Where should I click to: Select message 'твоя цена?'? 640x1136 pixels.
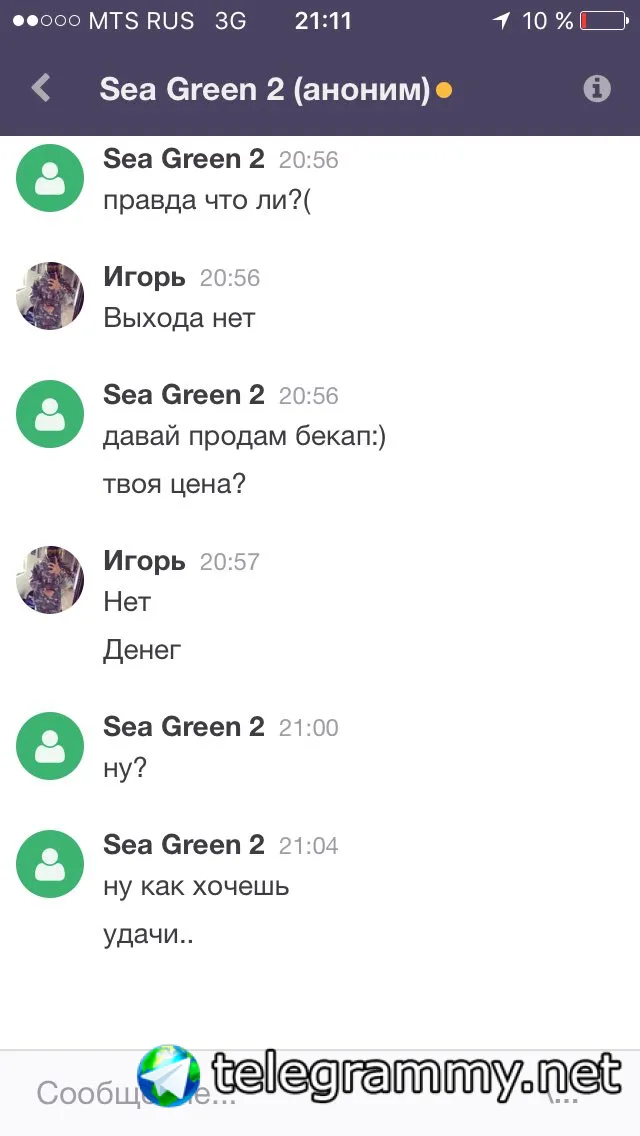click(174, 485)
